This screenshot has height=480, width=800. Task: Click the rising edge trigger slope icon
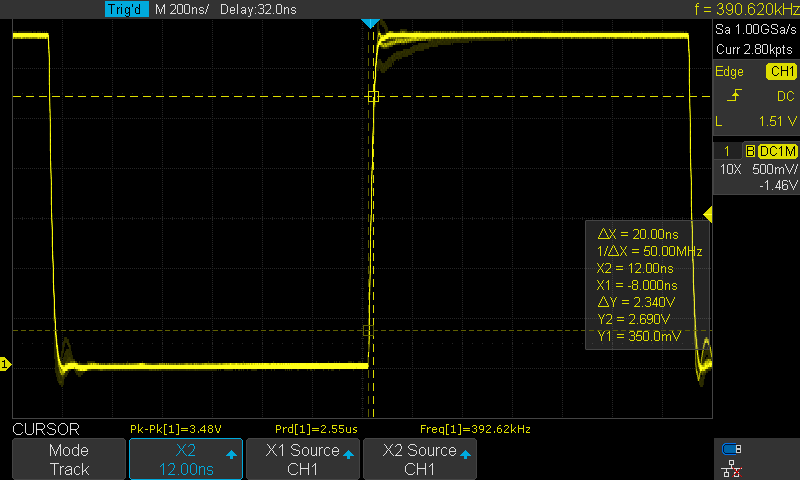pos(735,96)
